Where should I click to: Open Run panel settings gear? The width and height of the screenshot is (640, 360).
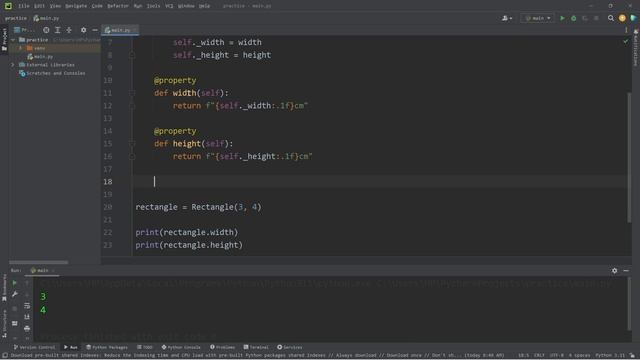pos(614,270)
